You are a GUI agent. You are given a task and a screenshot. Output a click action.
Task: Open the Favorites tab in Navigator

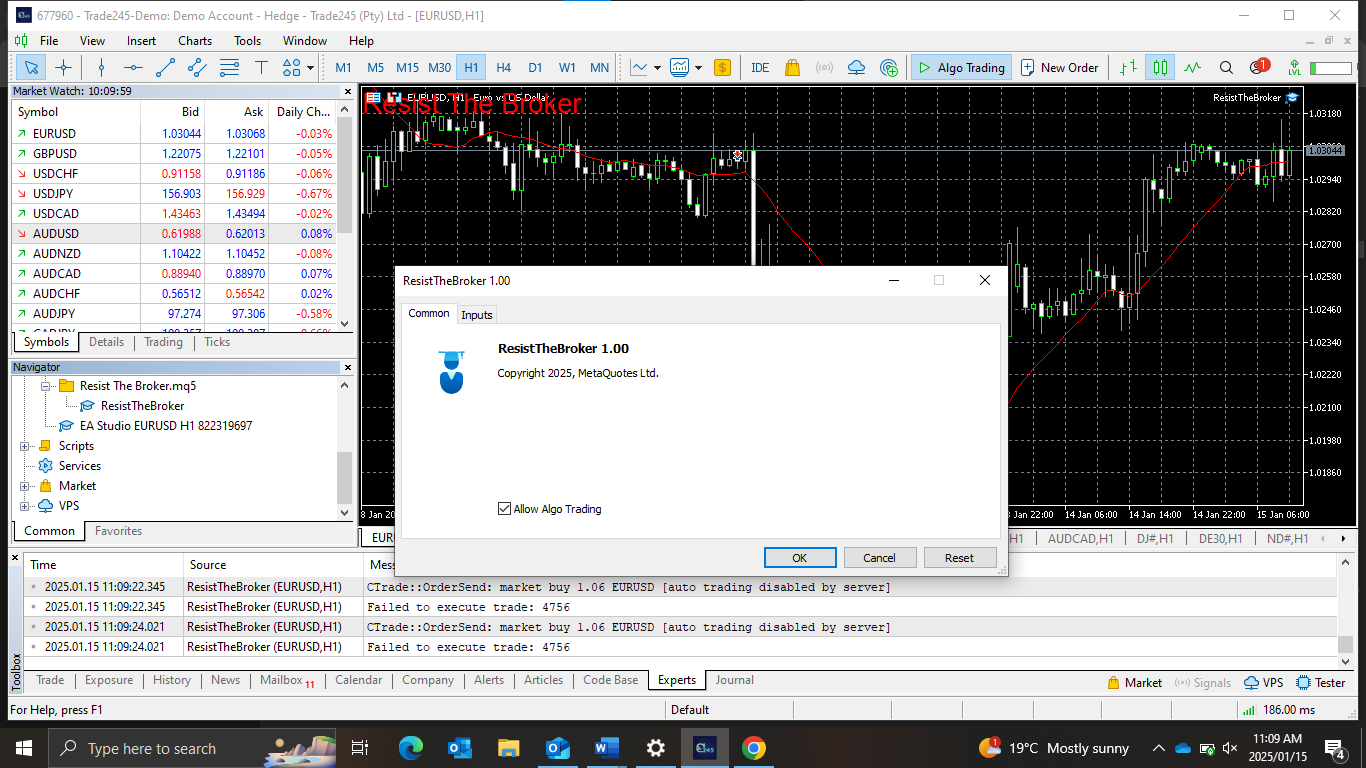[118, 531]
